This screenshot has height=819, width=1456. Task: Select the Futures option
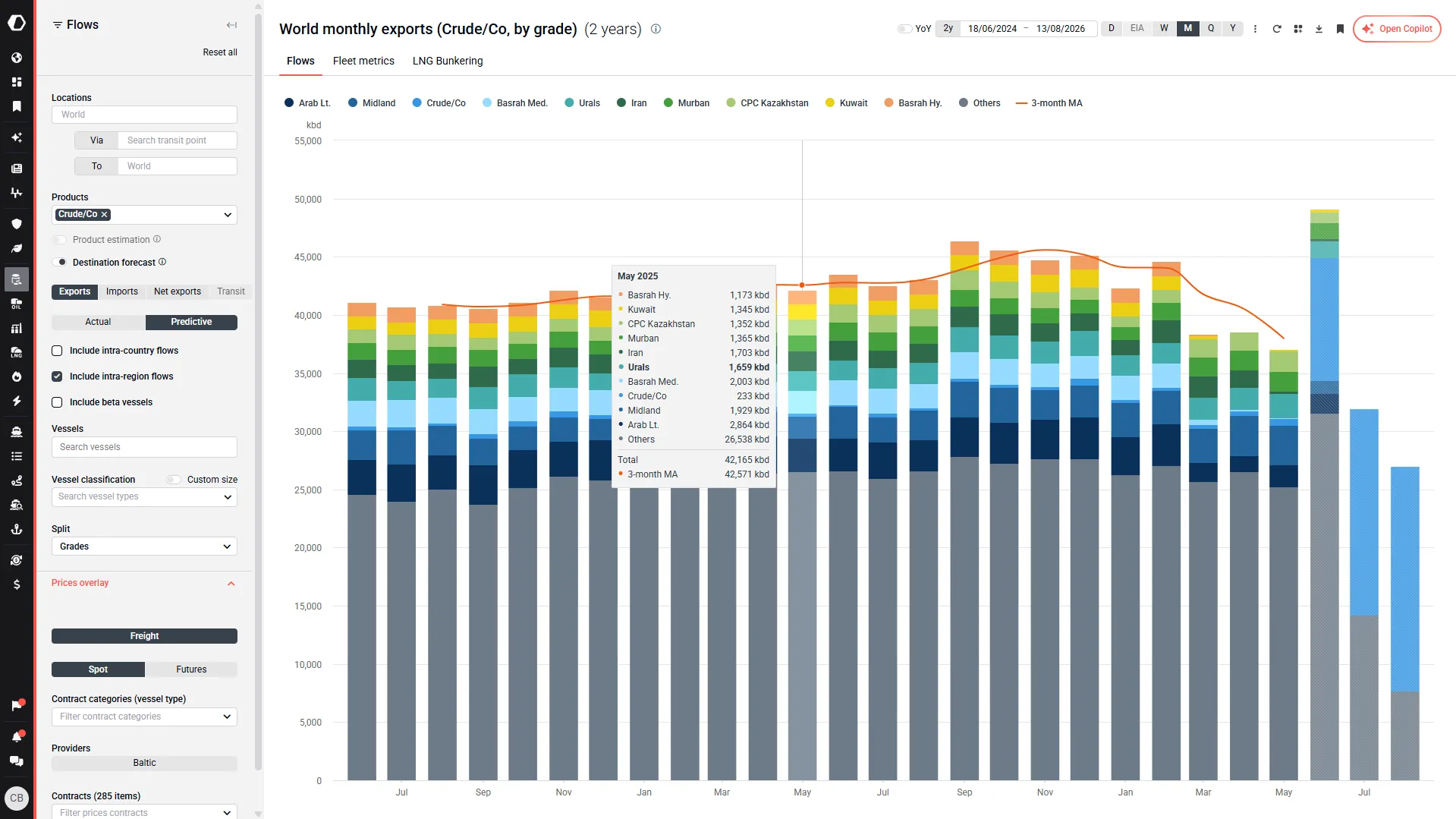191,669
